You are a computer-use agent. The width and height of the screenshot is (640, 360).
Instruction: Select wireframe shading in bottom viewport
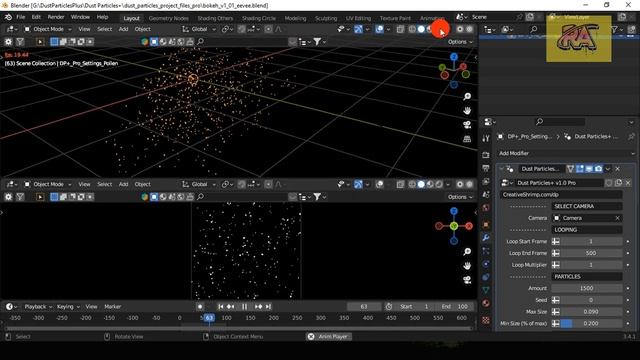pos(412,184)
